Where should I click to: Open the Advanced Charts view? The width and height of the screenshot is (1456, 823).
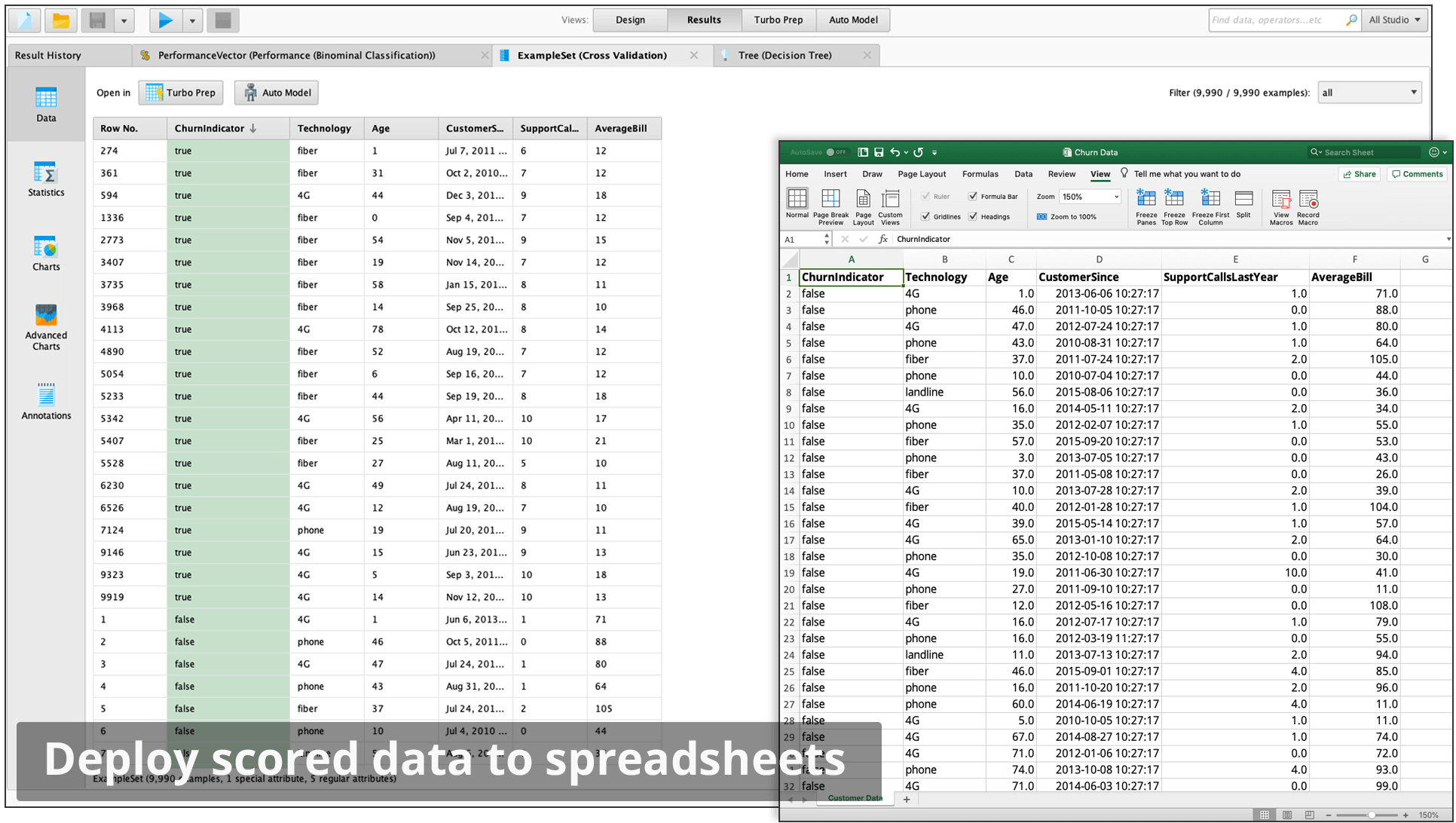click(x=46, y=326)
